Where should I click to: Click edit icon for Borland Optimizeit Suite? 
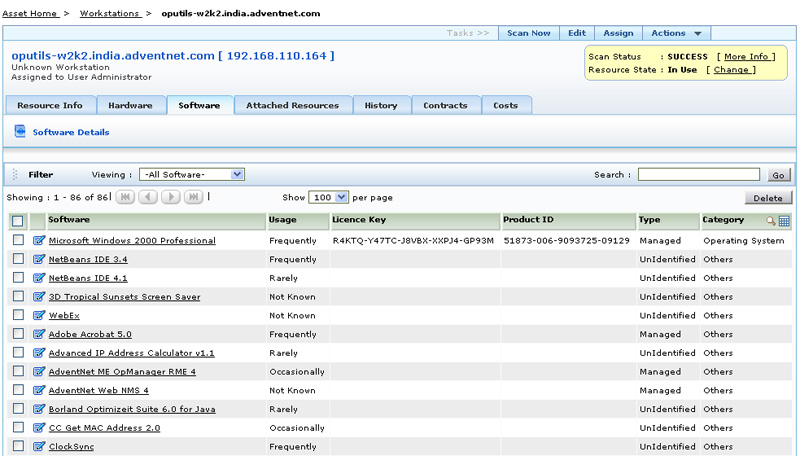39,409
